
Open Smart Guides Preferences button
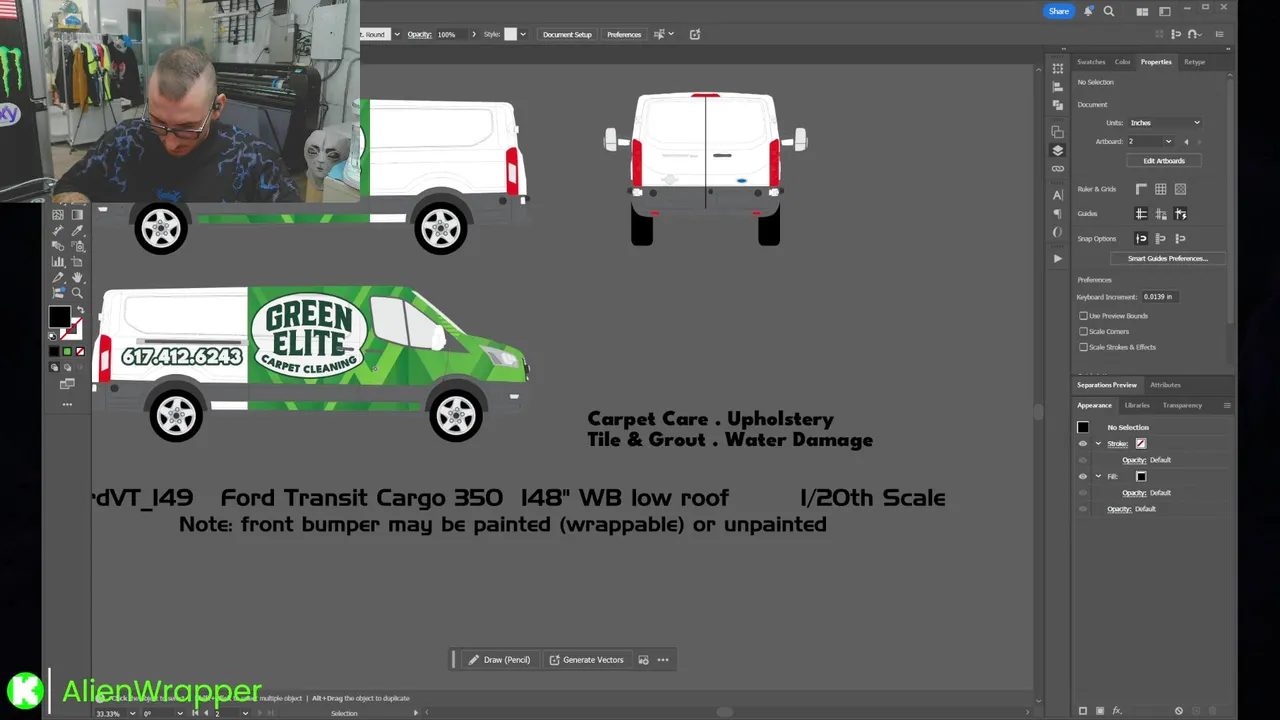tap(1168, 259)
